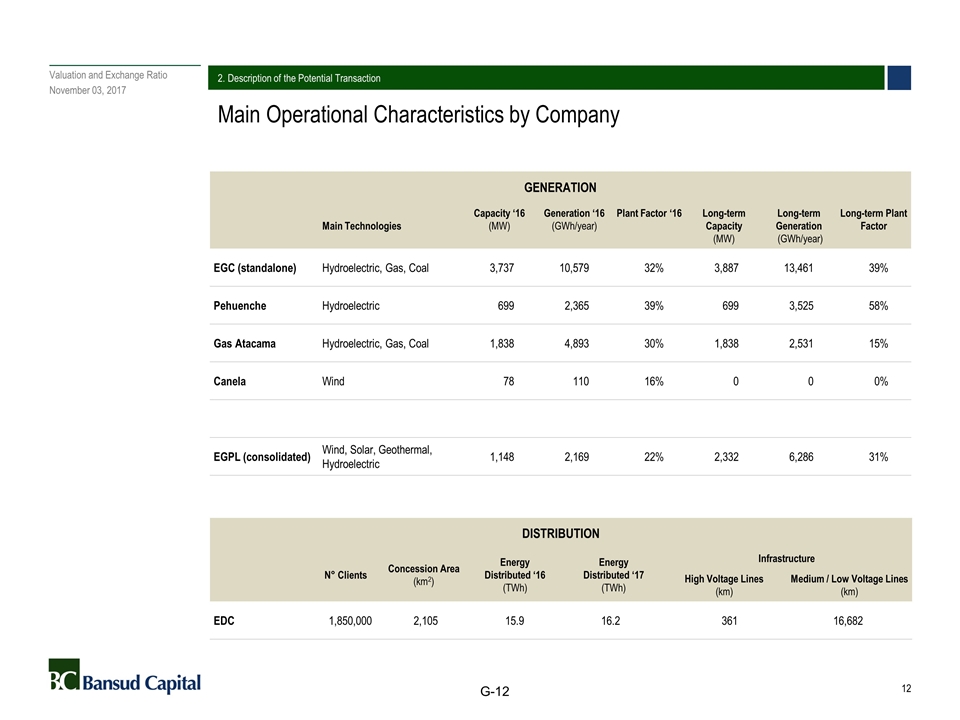Select the 'EGPL (consolidated)' row label
The width and height of the screenshot is (960, 720).
[x=262, y=457]
